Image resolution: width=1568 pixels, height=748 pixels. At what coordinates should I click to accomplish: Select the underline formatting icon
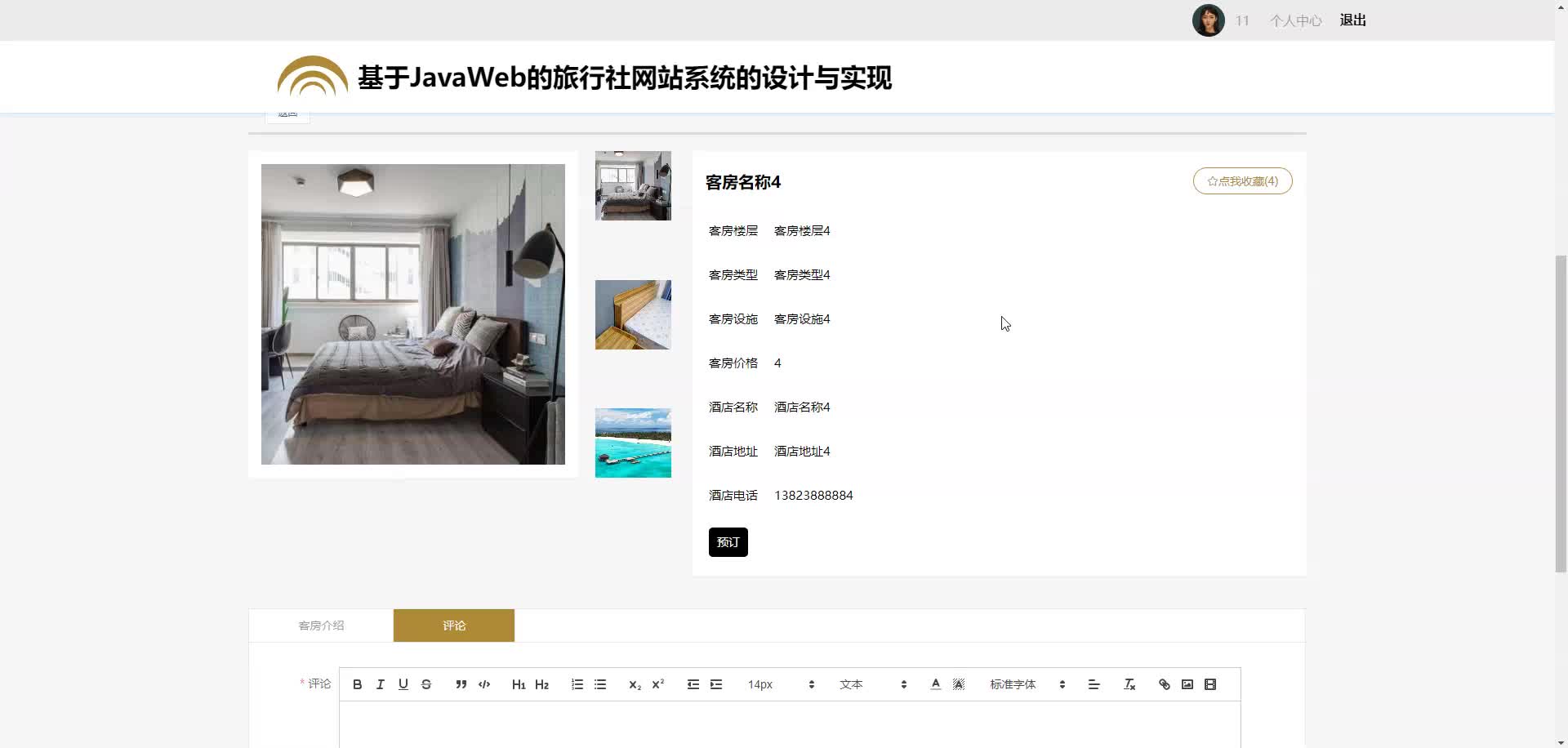point(403,684)
